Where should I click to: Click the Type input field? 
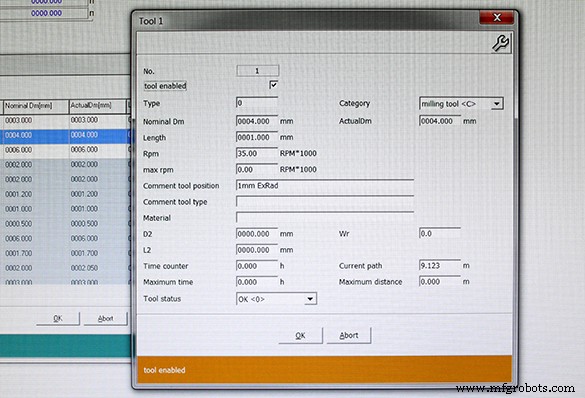click(257, 103)
